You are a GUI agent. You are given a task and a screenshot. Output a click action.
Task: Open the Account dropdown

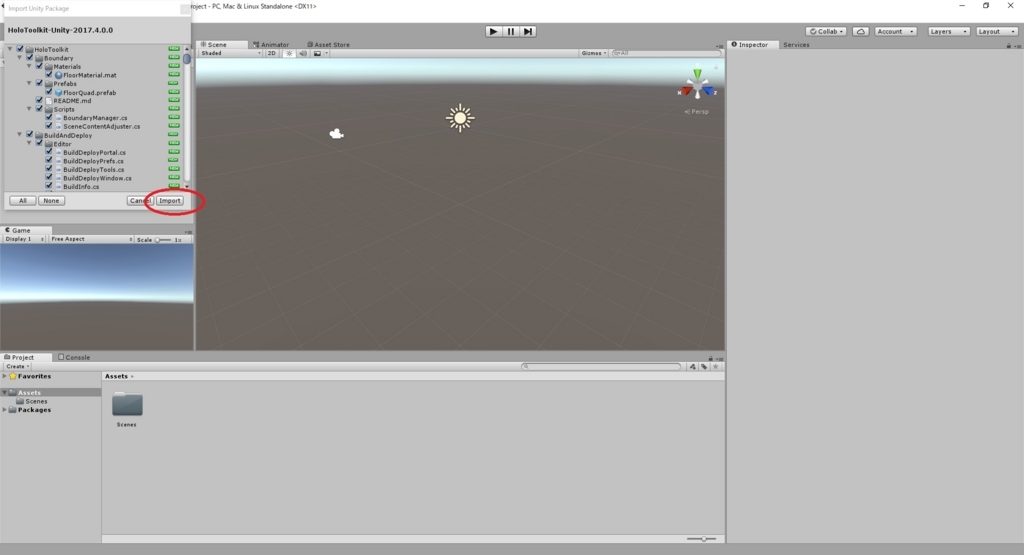point(895,31)
